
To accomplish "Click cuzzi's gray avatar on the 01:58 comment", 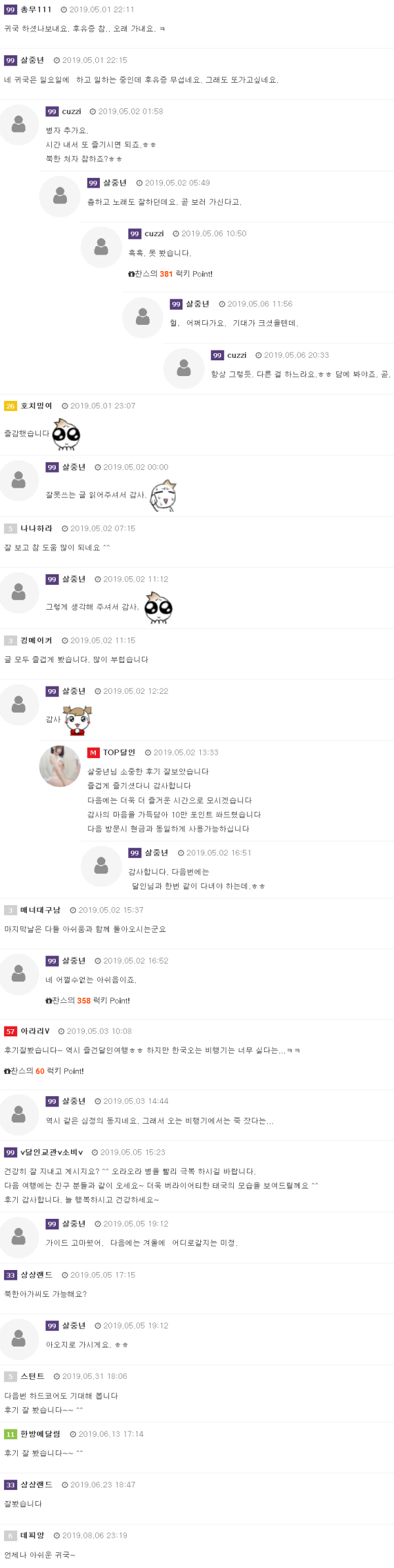I will (x=19, y=125).
